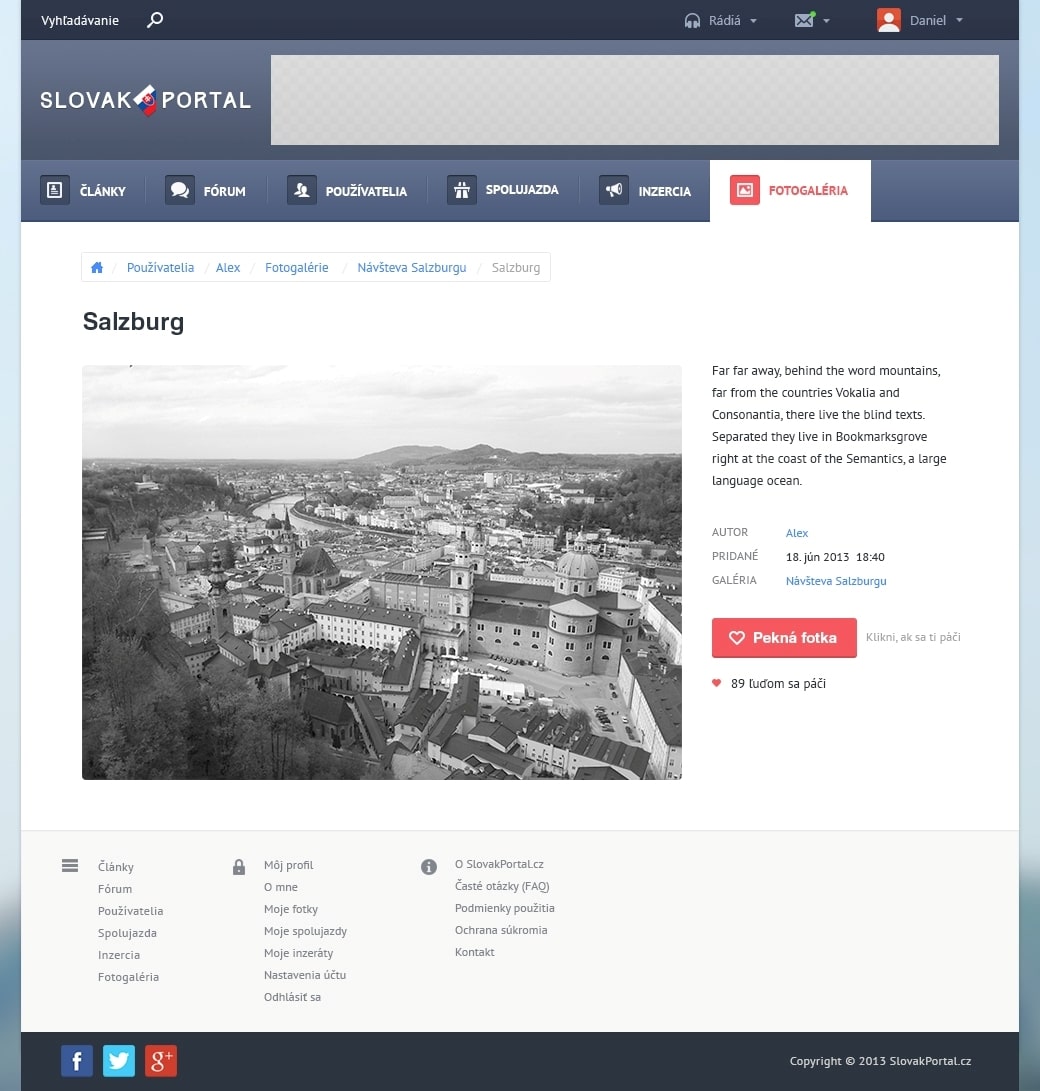
Task: Click the home icon in breadcrumb
Action: point(97,268)
